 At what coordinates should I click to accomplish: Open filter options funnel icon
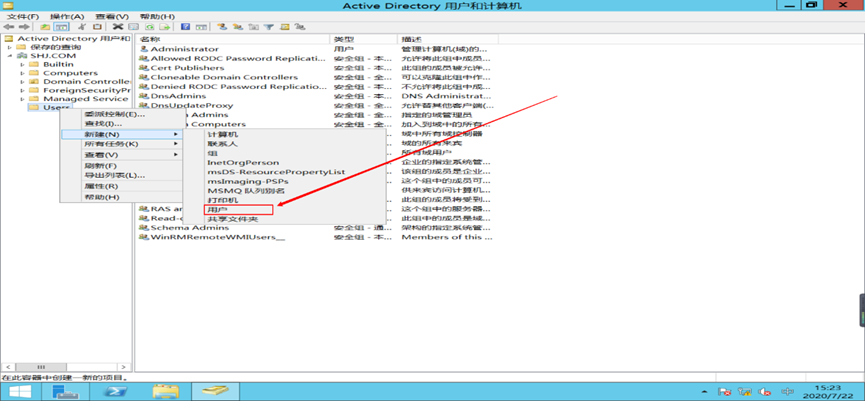tap(269, 26)
